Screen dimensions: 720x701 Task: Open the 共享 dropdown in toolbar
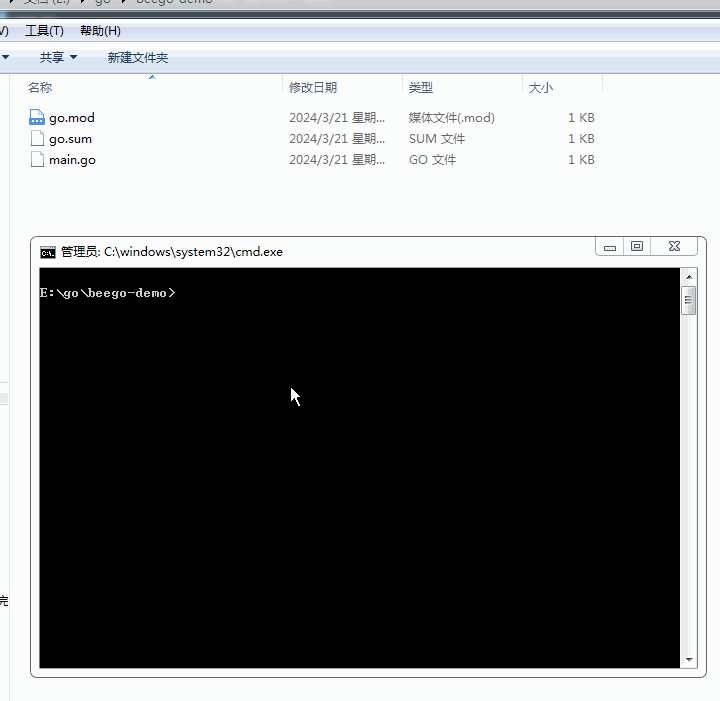pyautogui.click(x=58, y=57)
